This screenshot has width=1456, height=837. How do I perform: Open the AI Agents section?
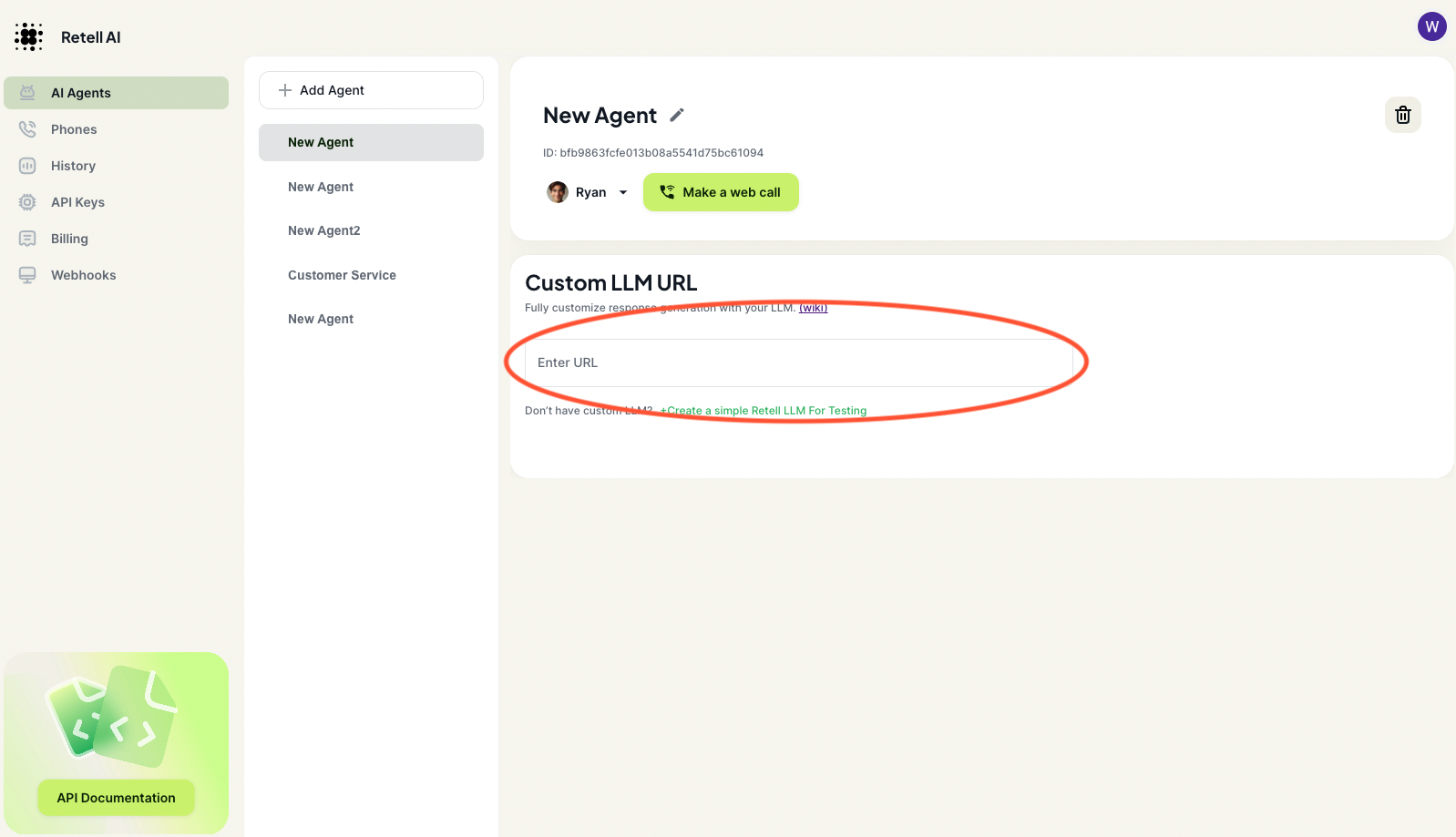[x=116, y=93]
